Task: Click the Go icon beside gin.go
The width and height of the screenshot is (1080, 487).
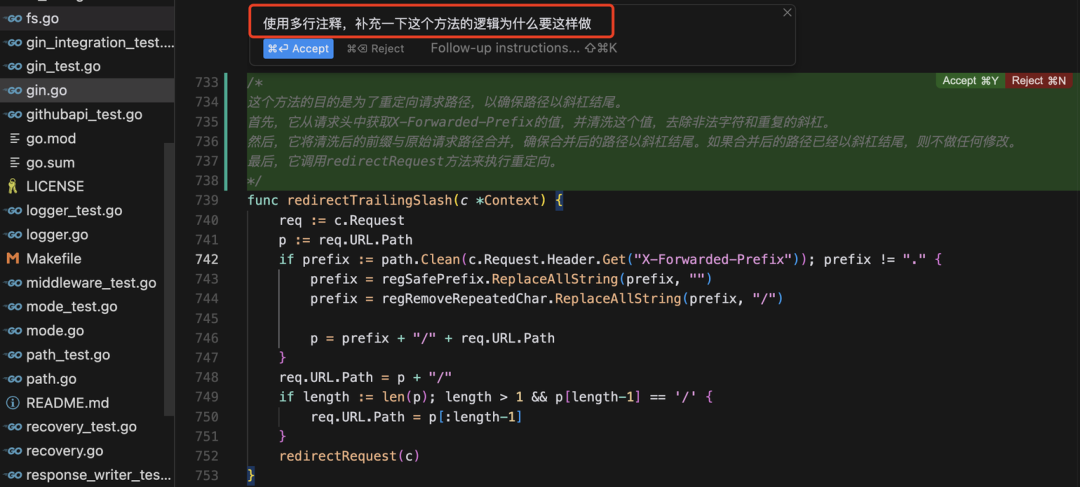Action: coord(12,90)
